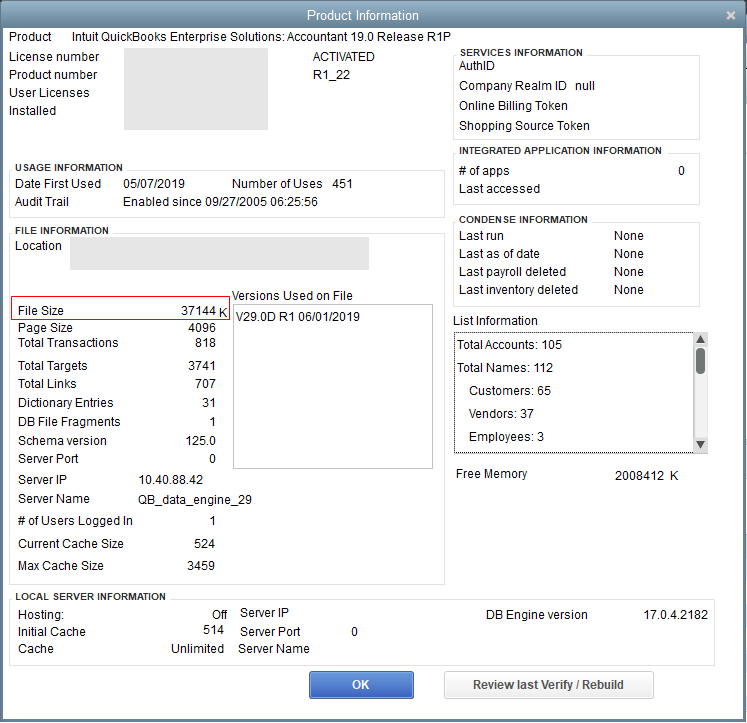Click the Total Transactions value 818

pyautogui.click(x=205, y=343)
